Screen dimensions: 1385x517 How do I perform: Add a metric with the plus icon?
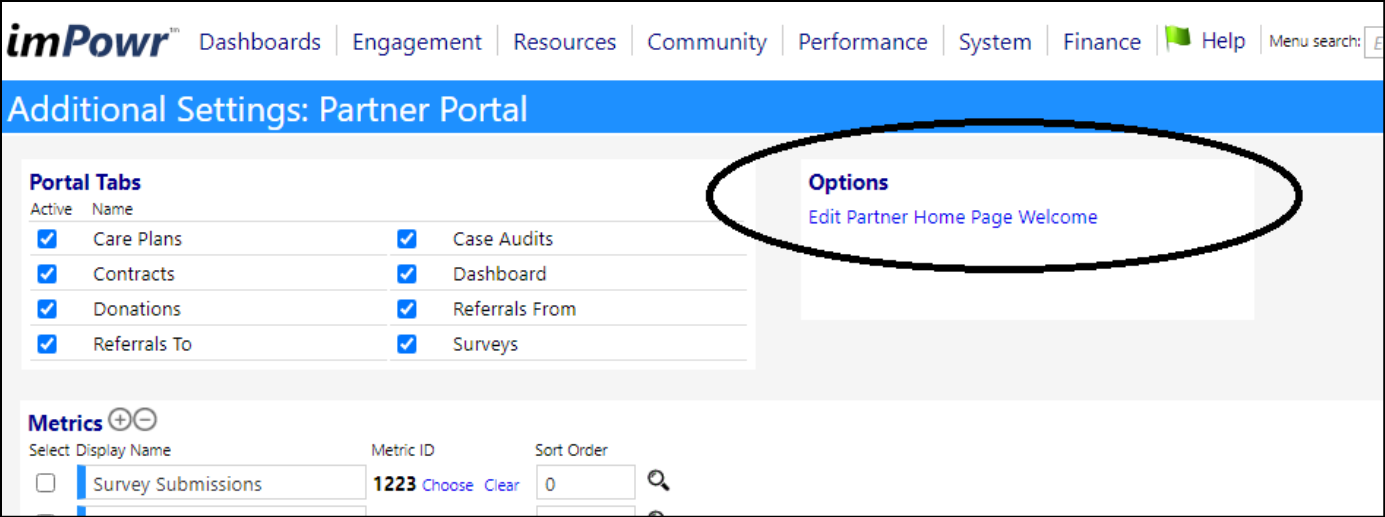pos(120,420)
